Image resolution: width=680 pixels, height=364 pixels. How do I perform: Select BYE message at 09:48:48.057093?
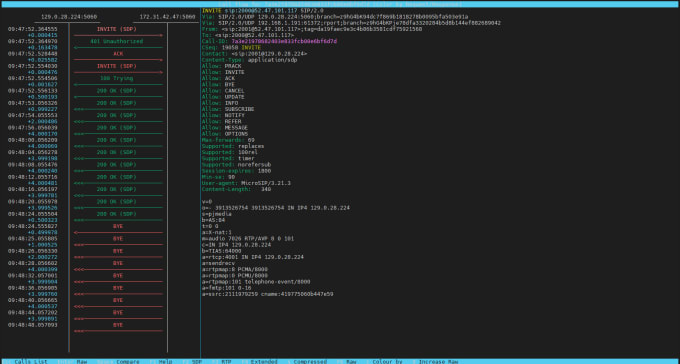coord(118,325)
